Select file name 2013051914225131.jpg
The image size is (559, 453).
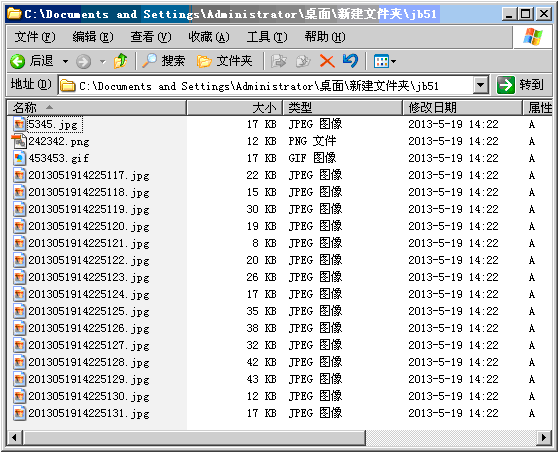(89, 413)
